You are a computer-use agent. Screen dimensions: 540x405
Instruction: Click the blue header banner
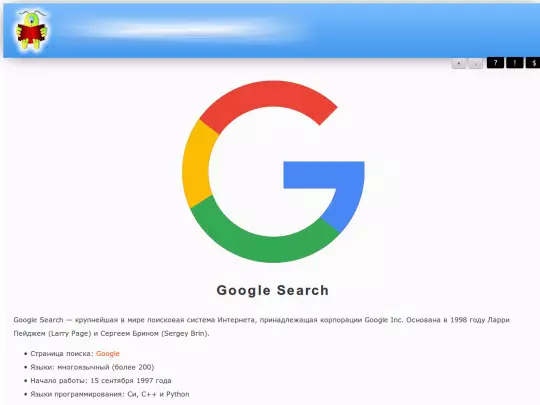coord(272,31)
